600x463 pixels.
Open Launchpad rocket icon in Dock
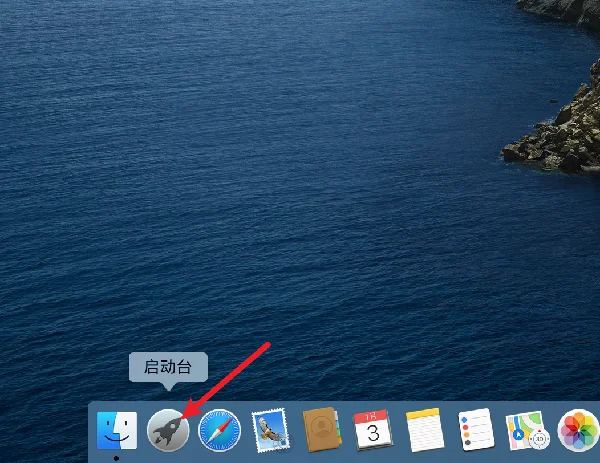pos(168,430)
